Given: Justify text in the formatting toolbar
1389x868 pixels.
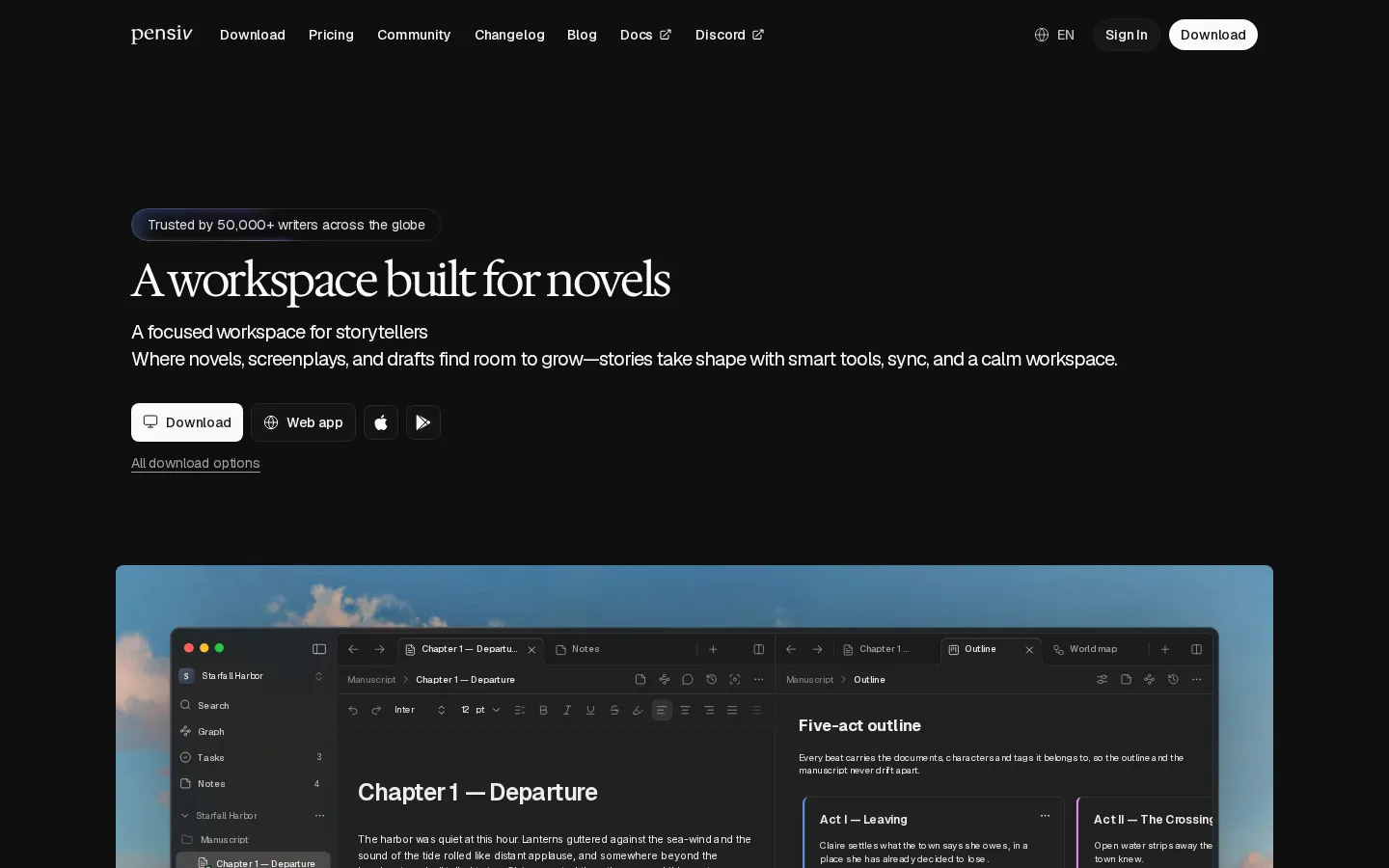Looking at the screenshot, I should (x=732, y=710).
